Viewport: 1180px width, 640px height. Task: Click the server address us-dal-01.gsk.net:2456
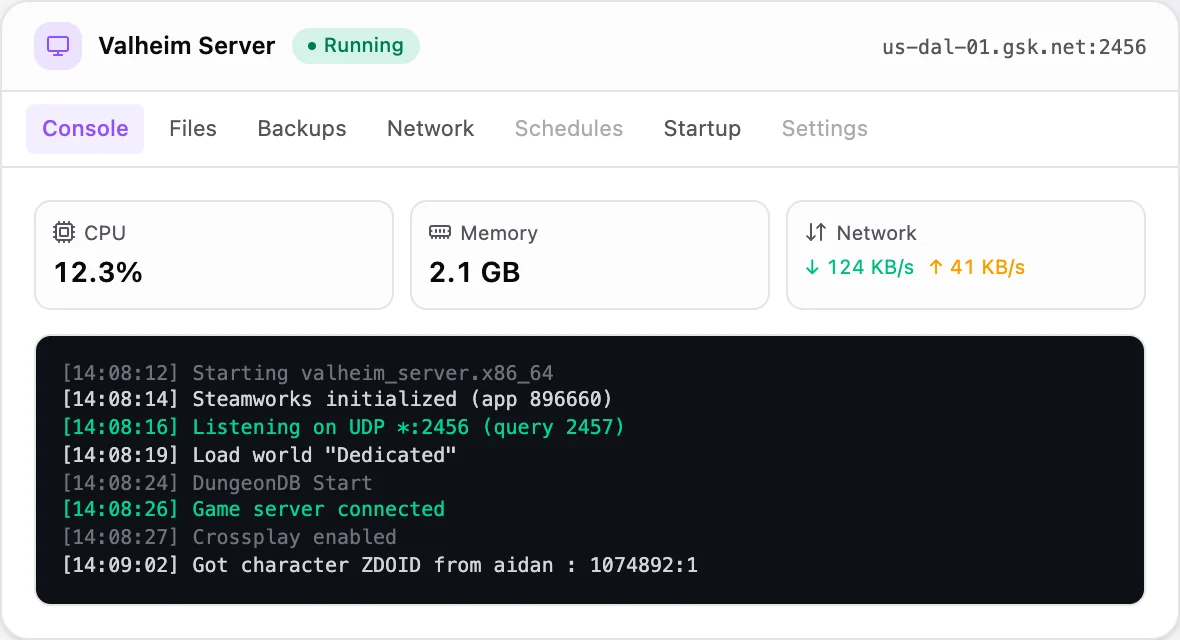(1014, 47)
